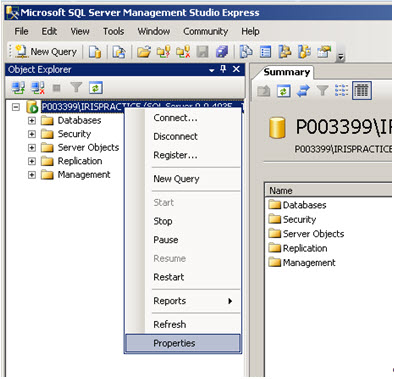Viewport: 394px width, 379px height.
Task: Expand the Replication node in Object Explorer
Action: [32, 161]
